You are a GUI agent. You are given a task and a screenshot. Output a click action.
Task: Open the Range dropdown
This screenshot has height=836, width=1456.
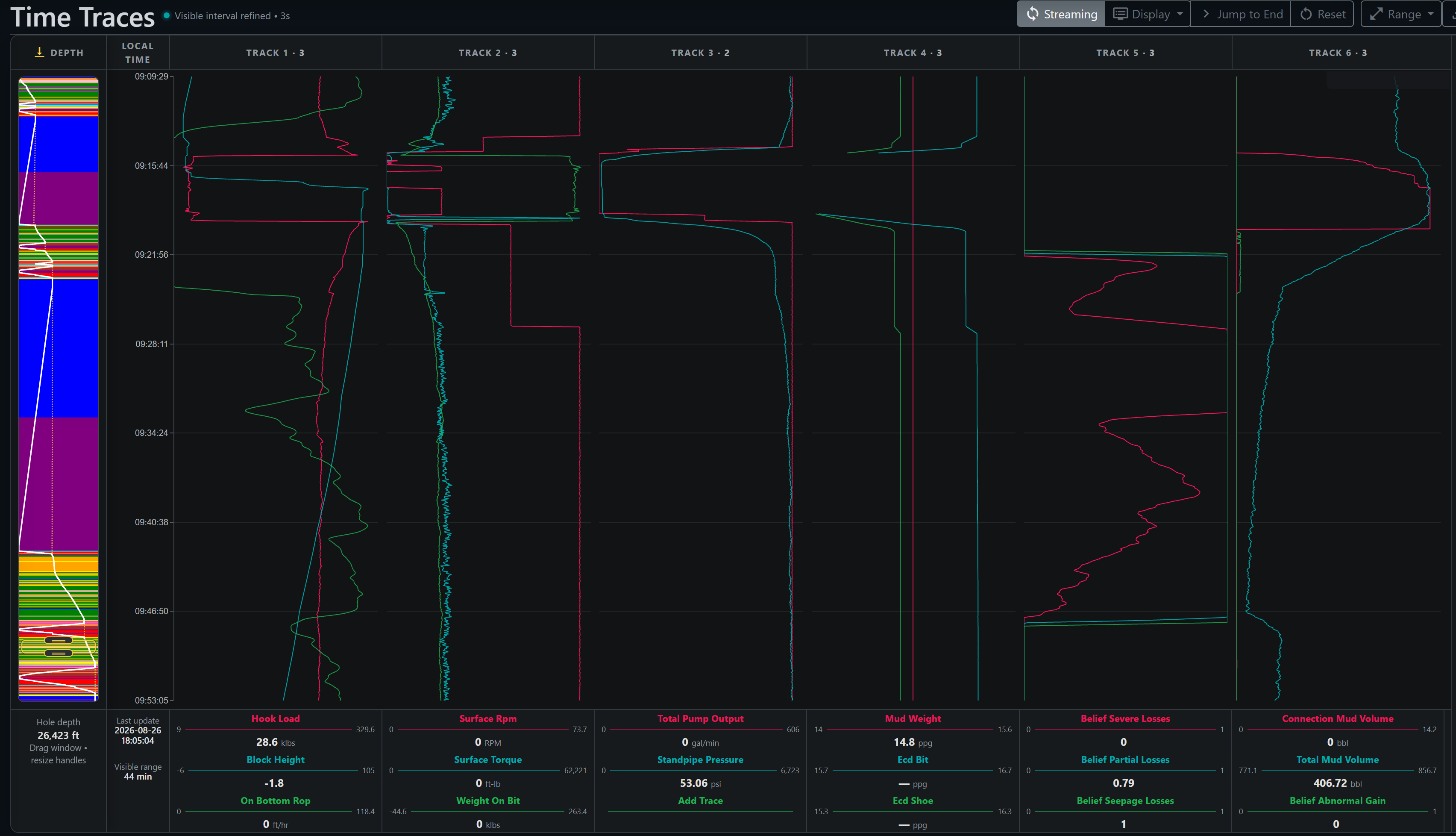[x=1401, y=15]
